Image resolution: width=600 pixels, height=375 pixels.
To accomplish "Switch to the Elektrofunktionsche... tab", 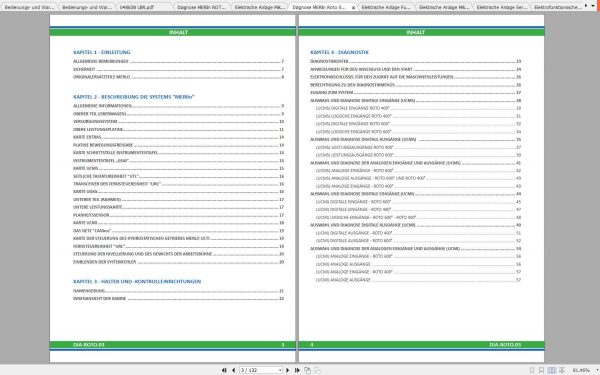I will point(557,7).
